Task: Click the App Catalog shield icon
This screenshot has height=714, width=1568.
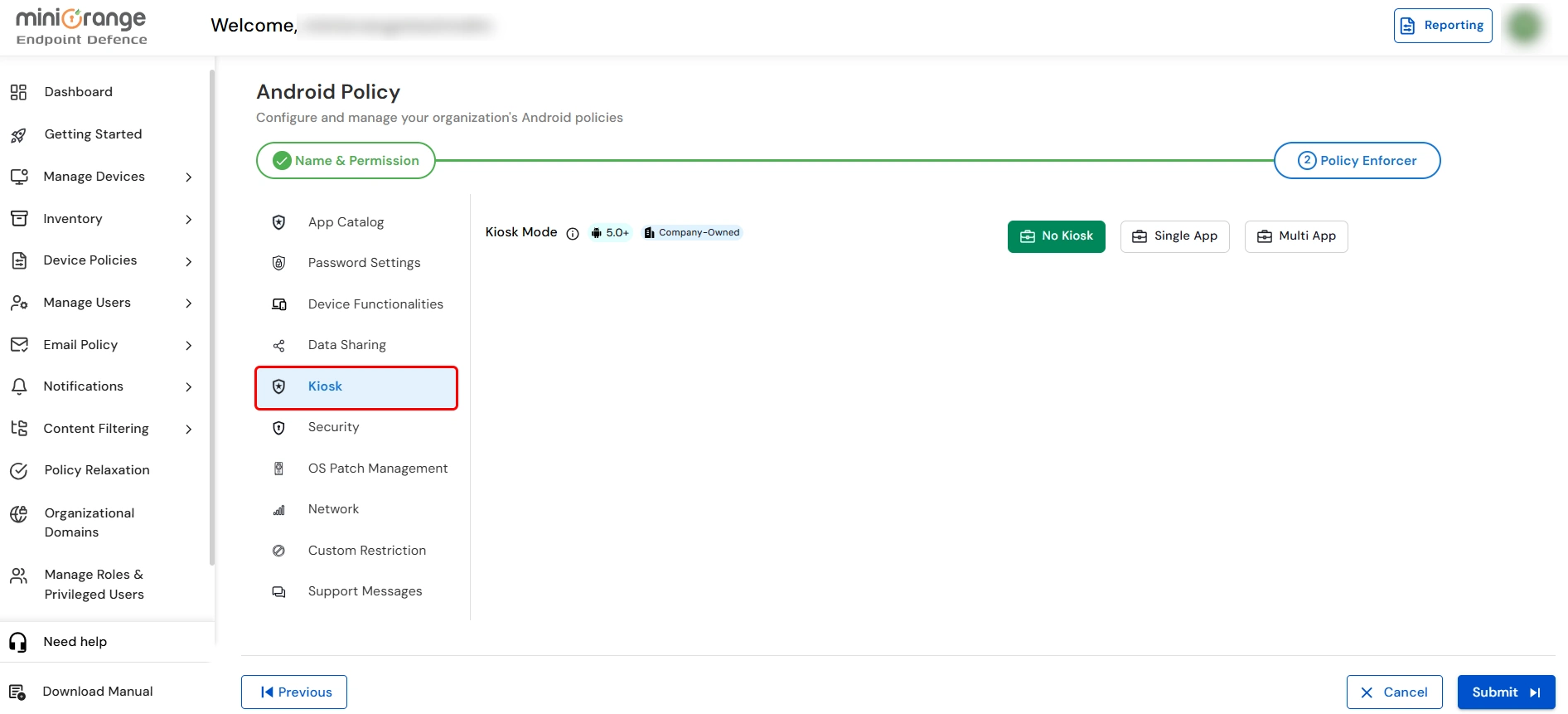Action: tap(279, 222)
